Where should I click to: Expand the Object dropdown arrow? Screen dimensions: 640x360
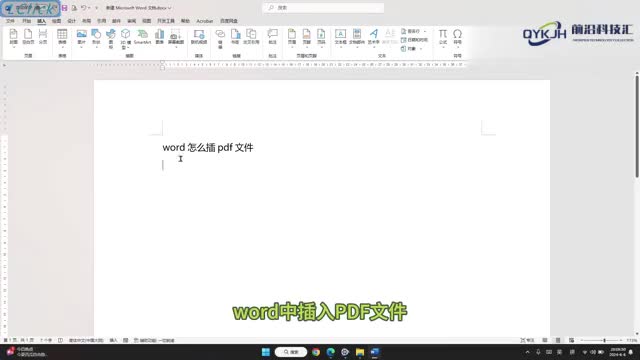coord(421,49)
